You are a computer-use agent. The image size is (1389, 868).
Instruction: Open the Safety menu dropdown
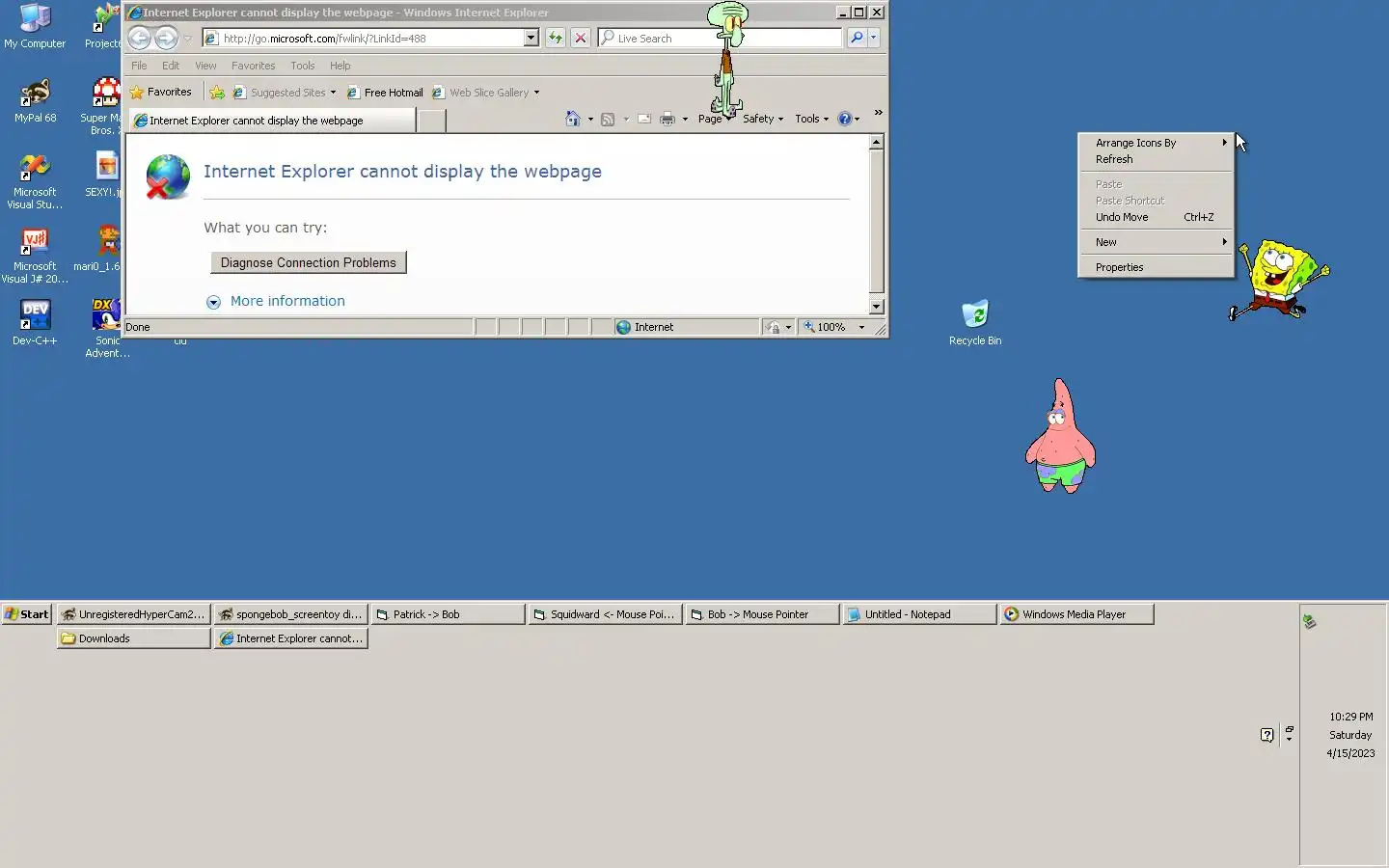tap(762, 119)
